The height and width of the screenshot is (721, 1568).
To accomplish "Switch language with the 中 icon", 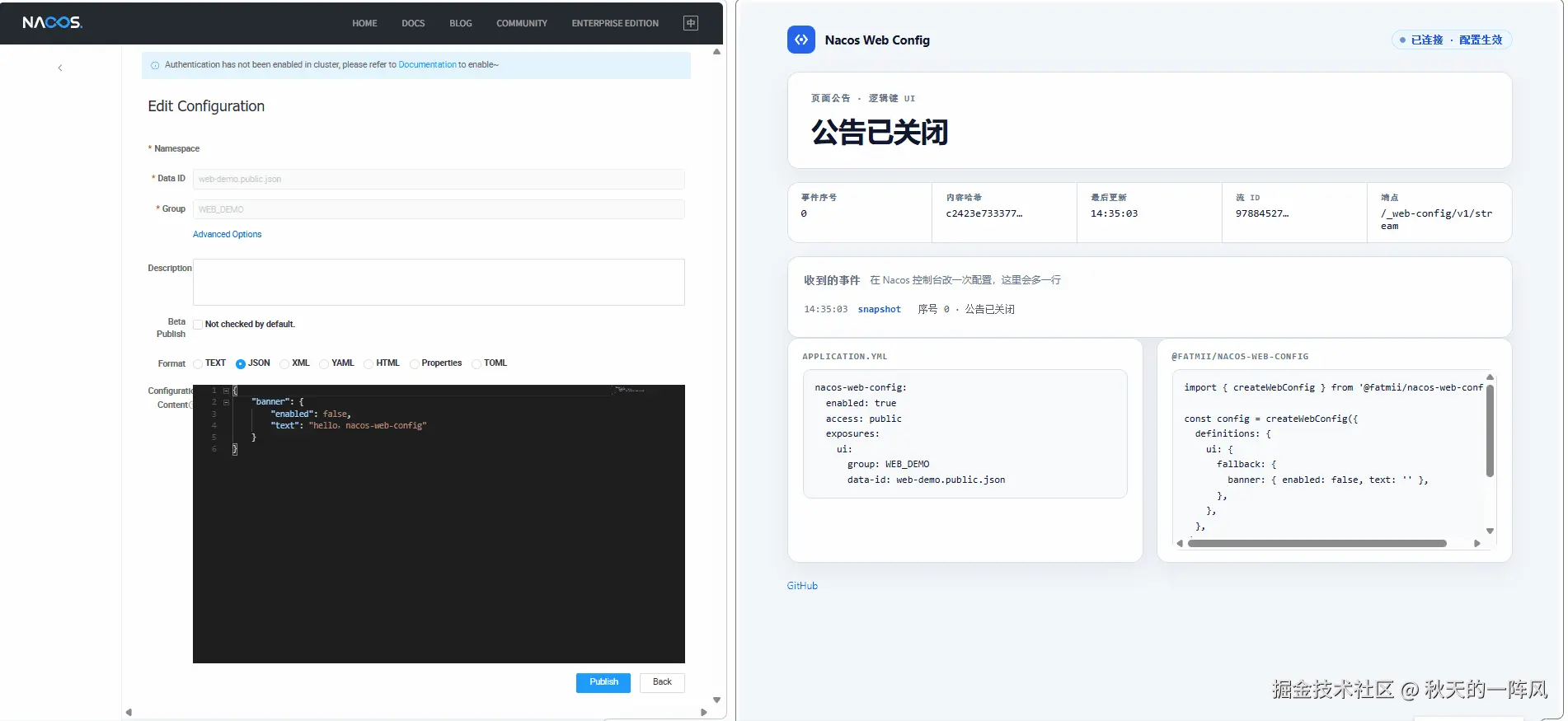I will pos(691,23).
